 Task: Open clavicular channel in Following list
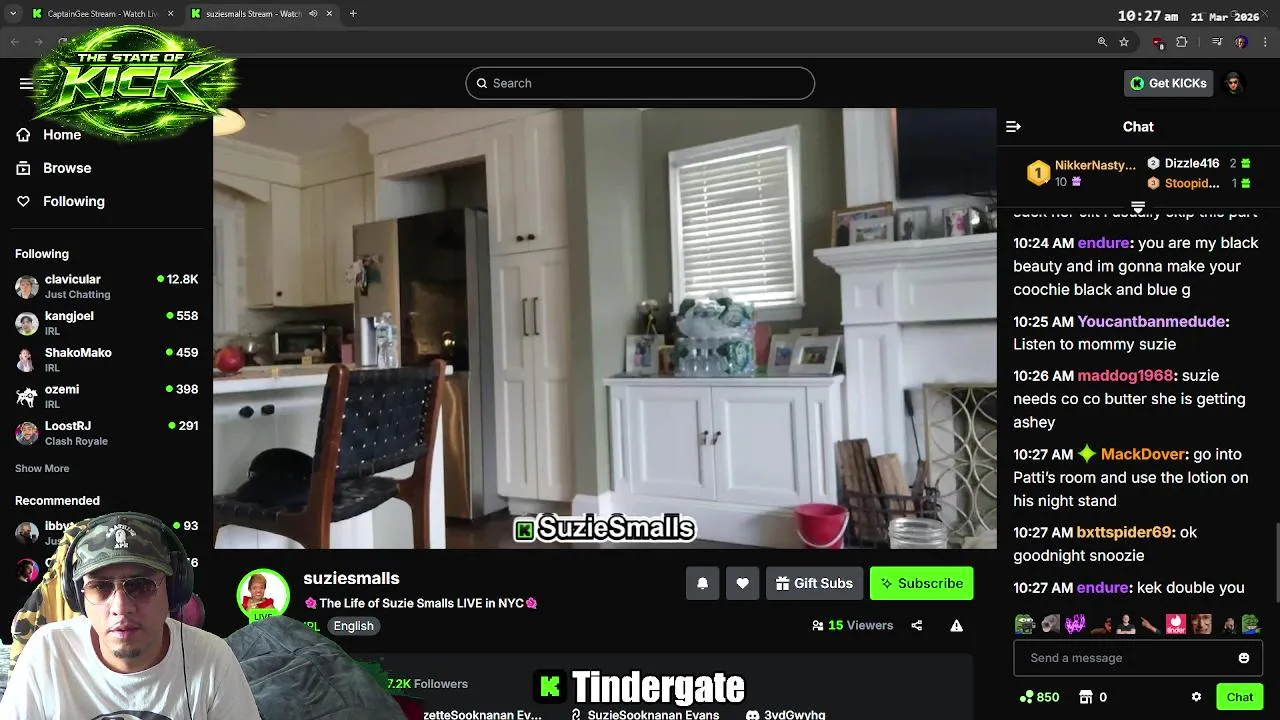pos(106,286)
